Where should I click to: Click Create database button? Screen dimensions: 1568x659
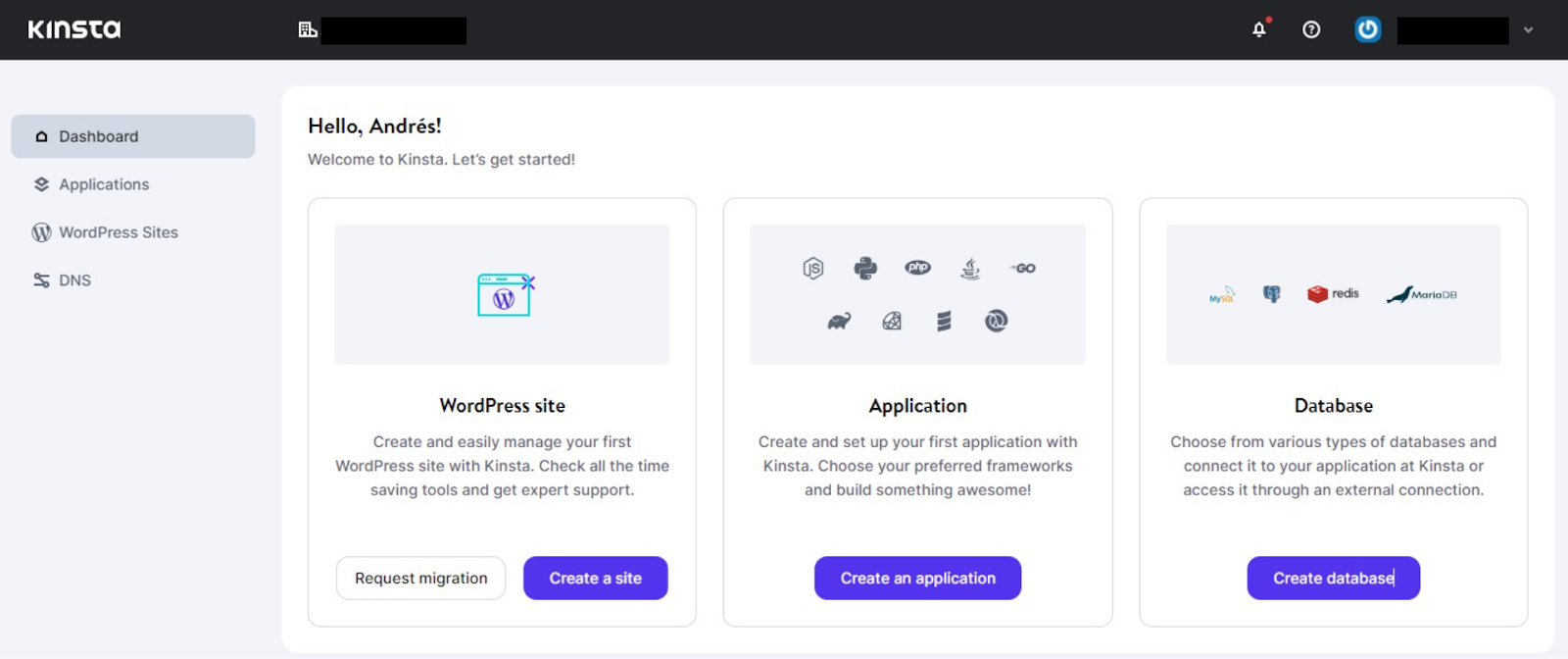click(x=1334, y=579)
